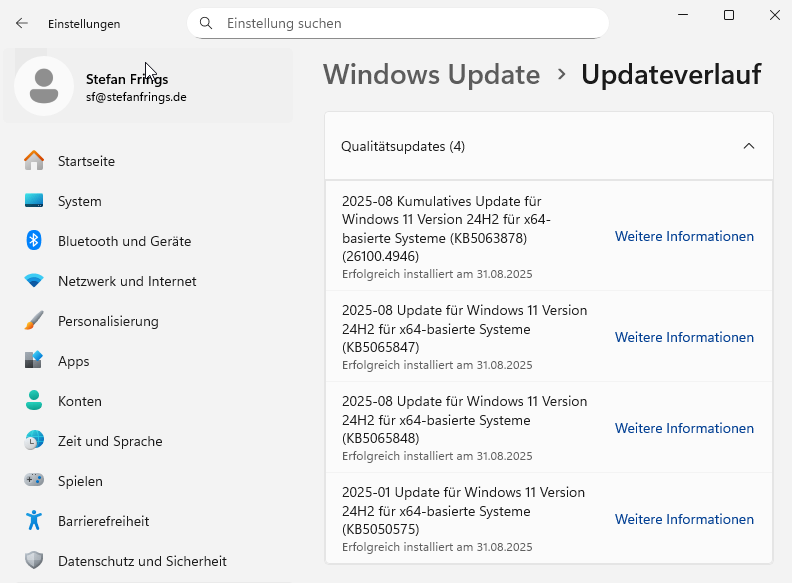Open Bluetooth und Geräte
Screen dimensions: 792x583
click(125, 241)
